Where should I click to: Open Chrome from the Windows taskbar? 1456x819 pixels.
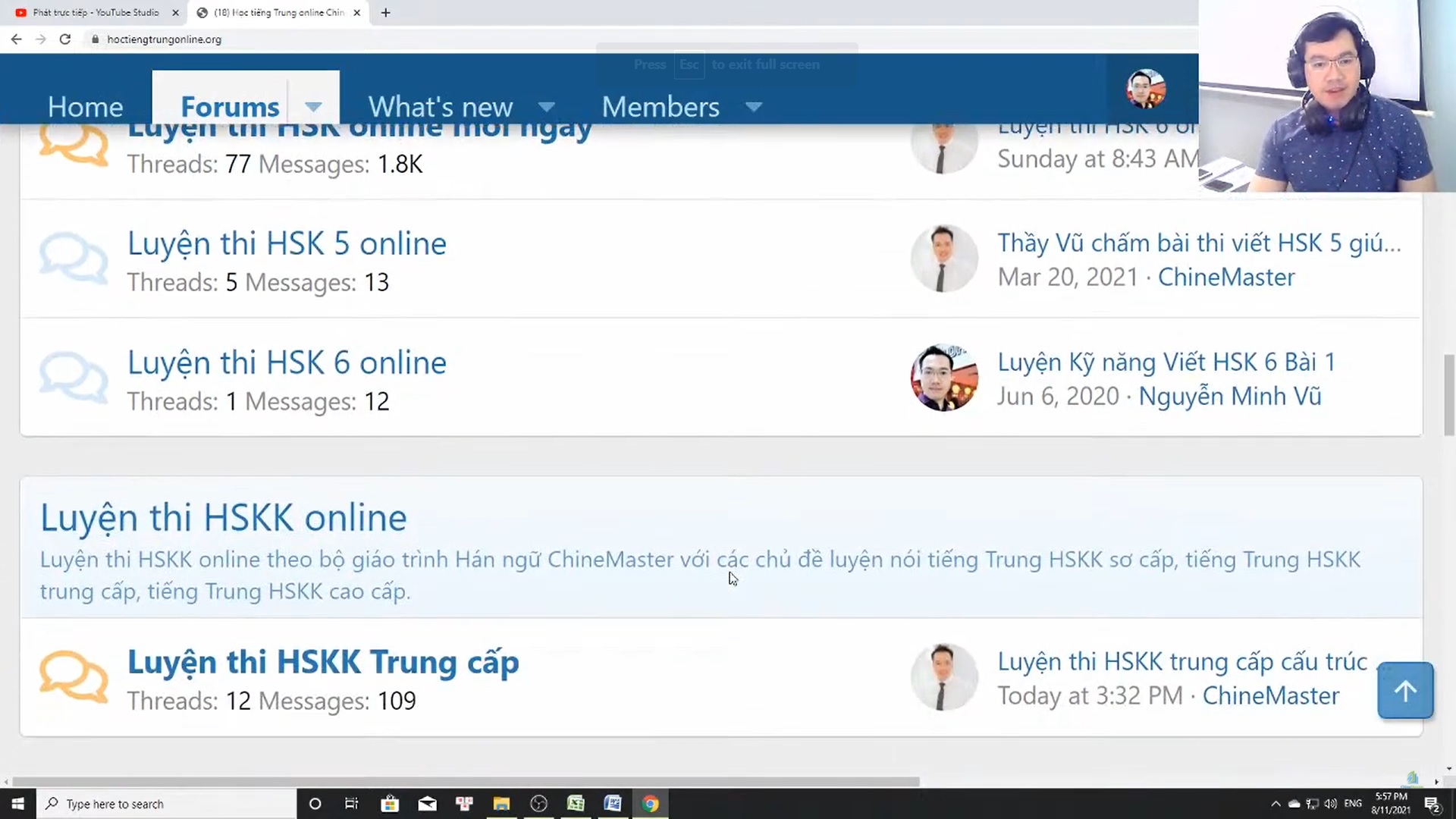pyautogui.click(x=650, y=804)
